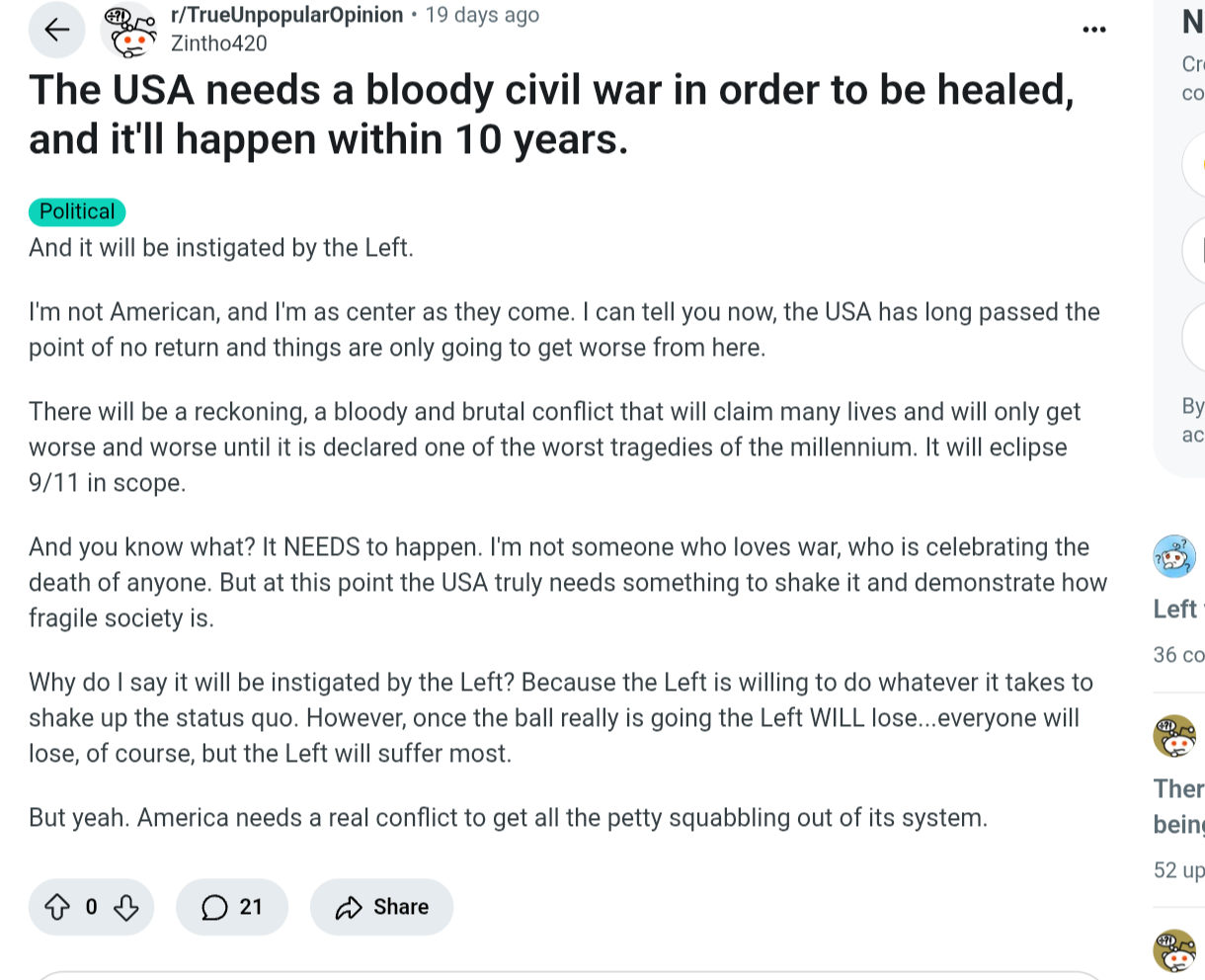Click the blue community avatar in the sidebar
Image resolution: width=1205 pixels, height=980 pixels.
tap(1174, 557)
